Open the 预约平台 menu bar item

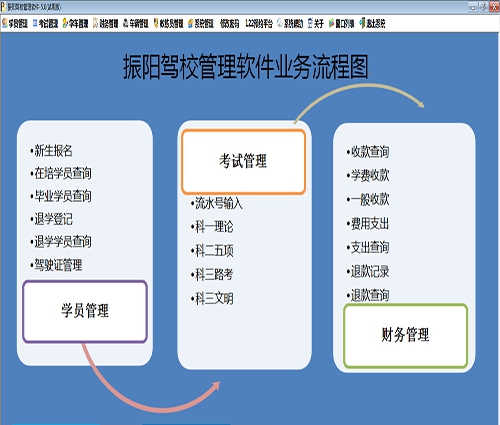click(259, 24)
